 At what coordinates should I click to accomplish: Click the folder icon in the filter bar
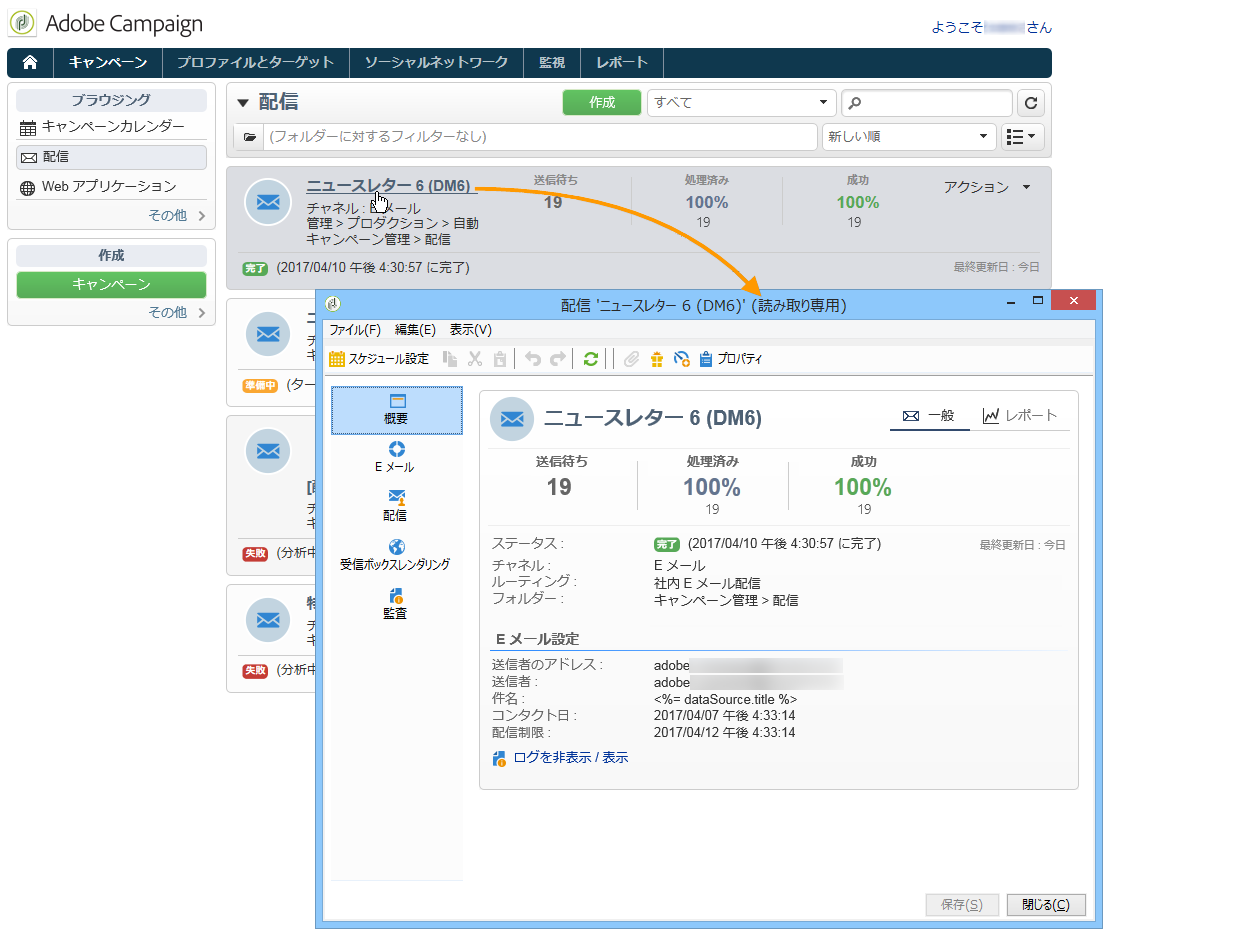(249, 137)
